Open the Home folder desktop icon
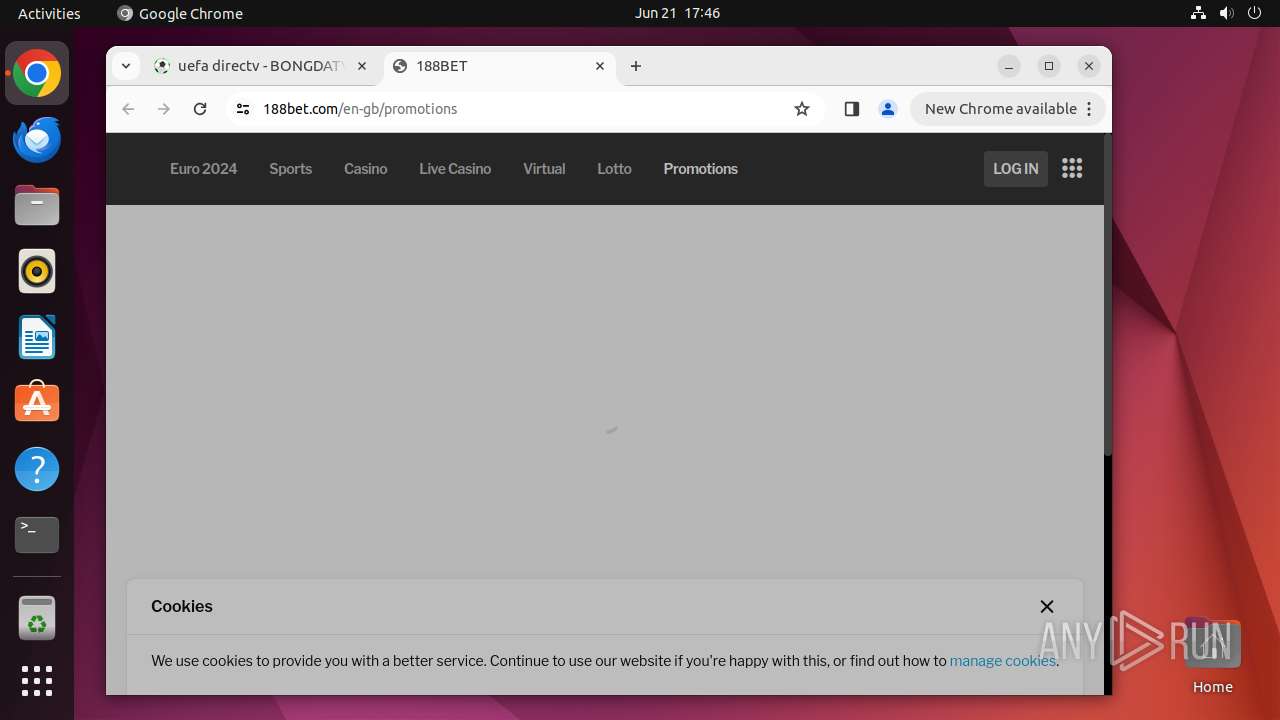Screen dimensions: 1280x720 coord(1212,656)
